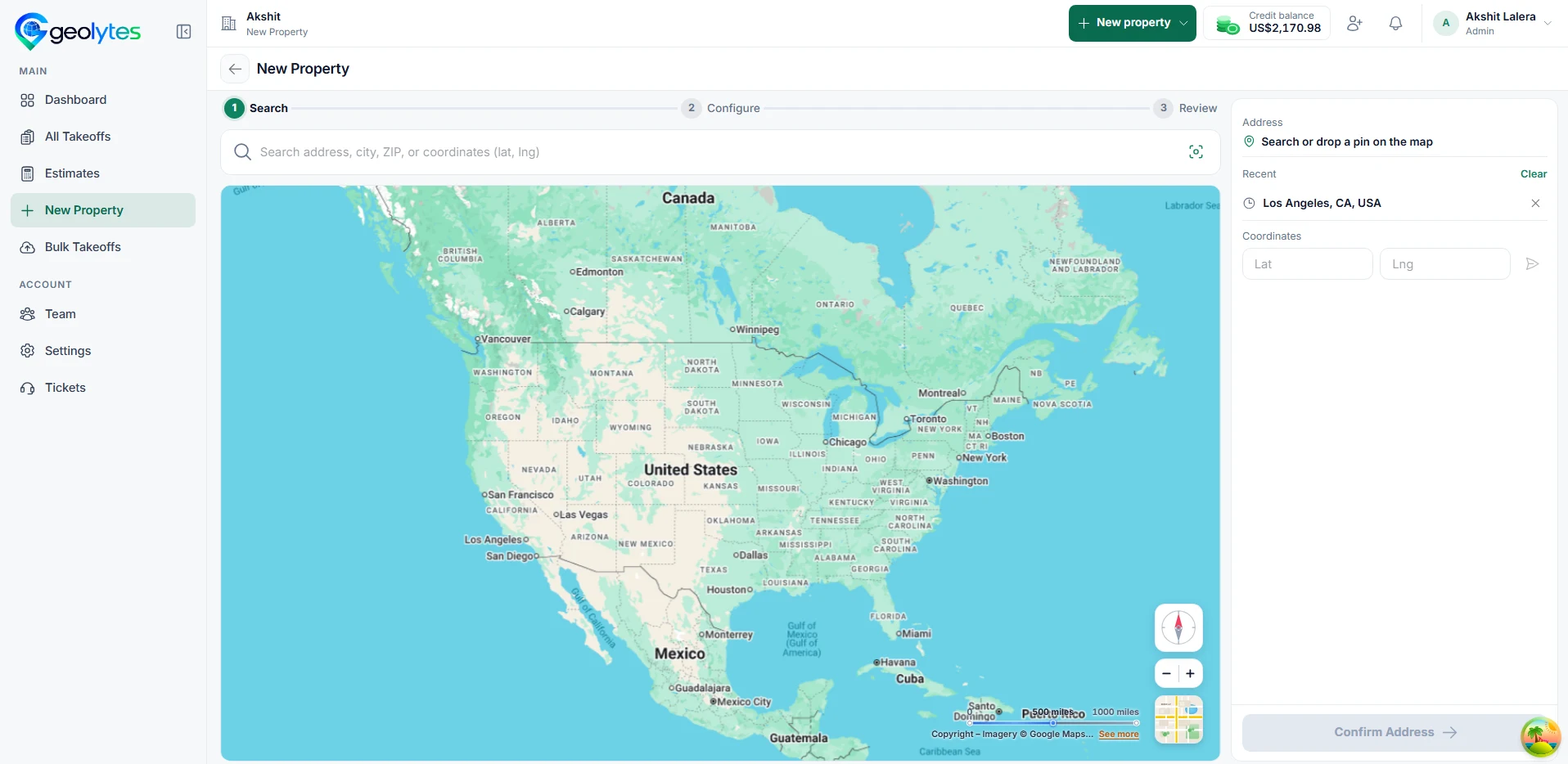Collapse the sidebar panel icon

tap(184, 32)
